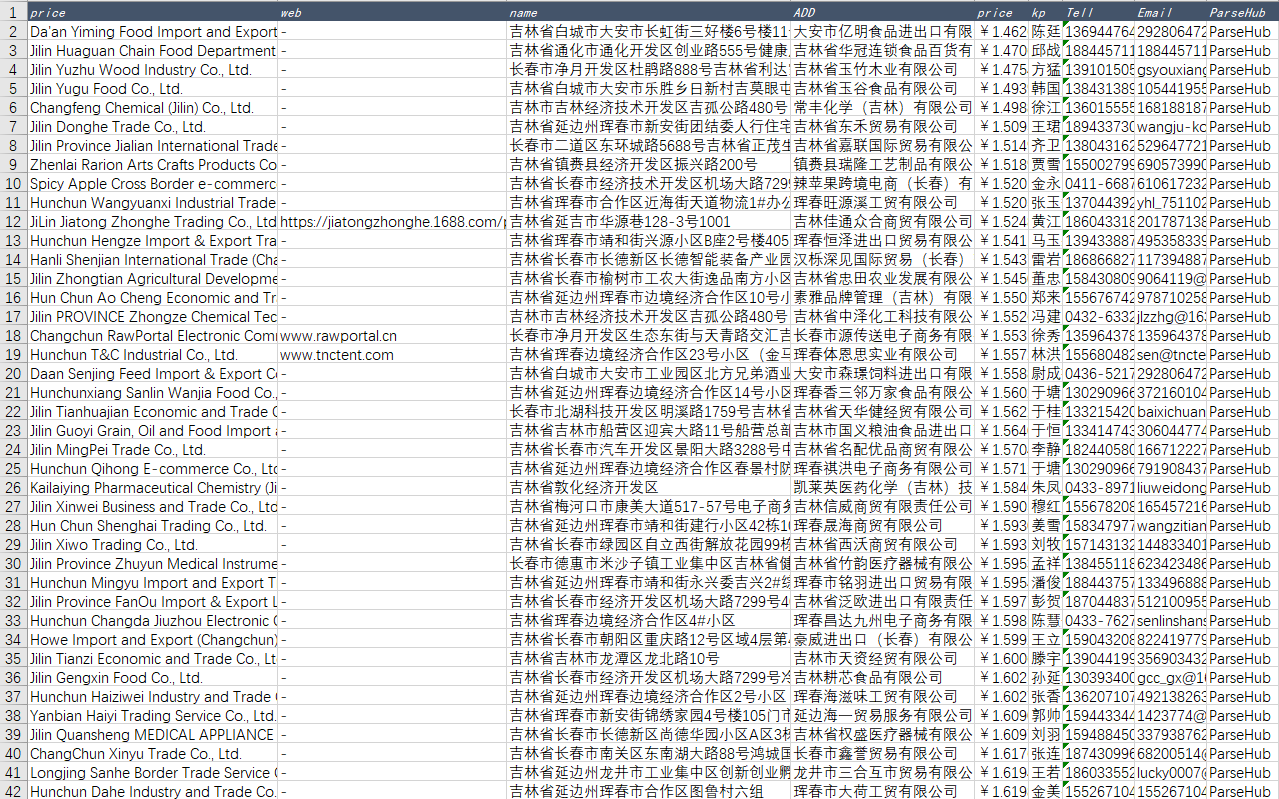This screenshot has width=1279, height=799.
Task: Select the 'ADD' column header cell
Action: (883, 13)
